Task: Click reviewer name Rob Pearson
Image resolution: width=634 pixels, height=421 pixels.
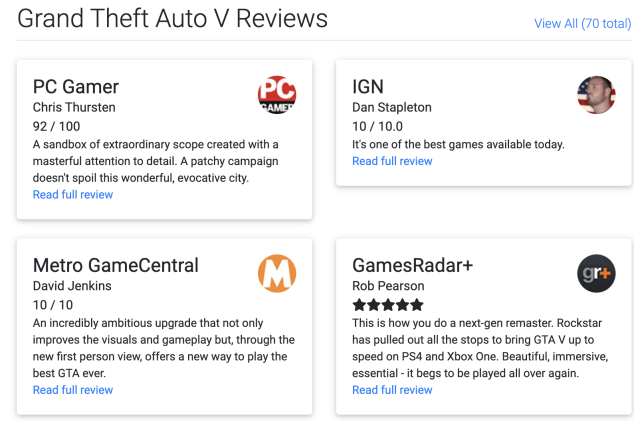Action: tap(388, 286)
